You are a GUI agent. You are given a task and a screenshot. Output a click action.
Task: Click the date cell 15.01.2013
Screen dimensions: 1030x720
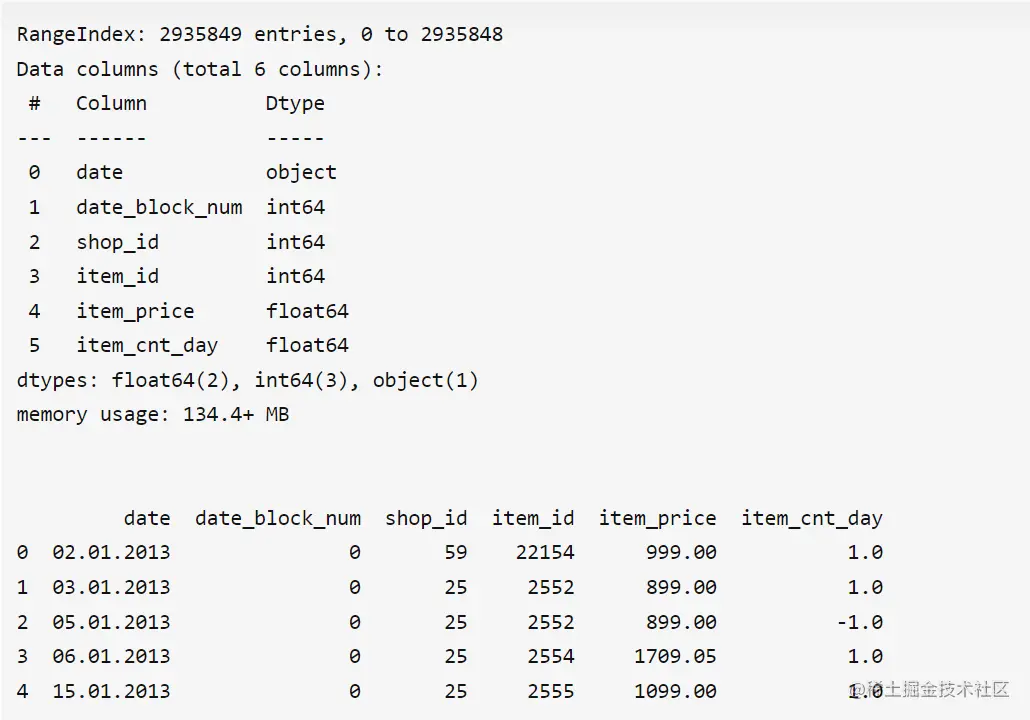click(x=111, y=691)
